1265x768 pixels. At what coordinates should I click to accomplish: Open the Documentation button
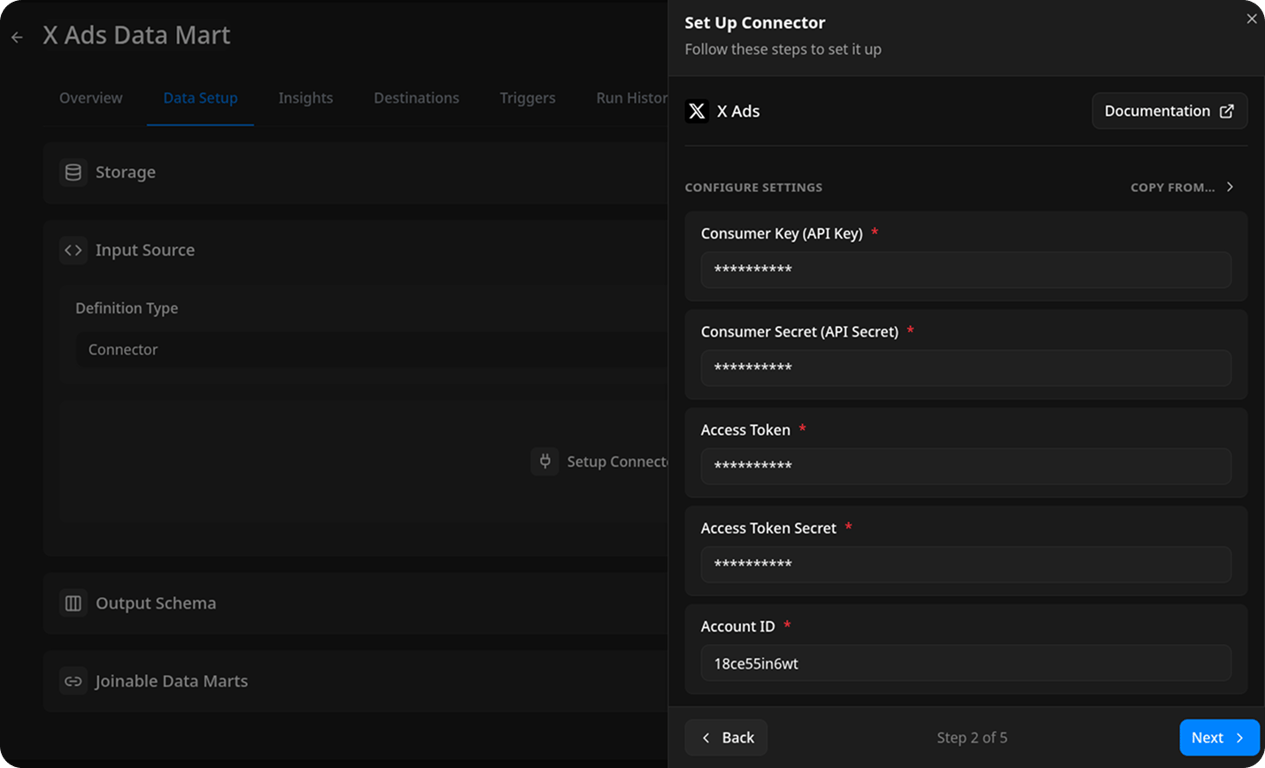(x=1169, y=111)
